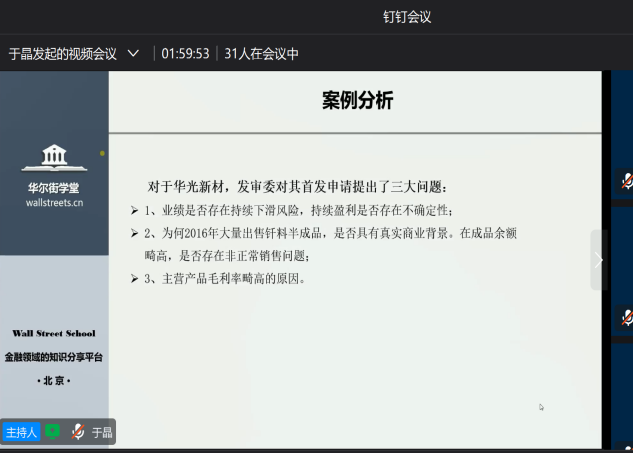Click the meeting title 于晶发起的视频会议
Image resolution: width=633 pixels, height=453 pixels.
pyautogui.click(x=63, y=54)
